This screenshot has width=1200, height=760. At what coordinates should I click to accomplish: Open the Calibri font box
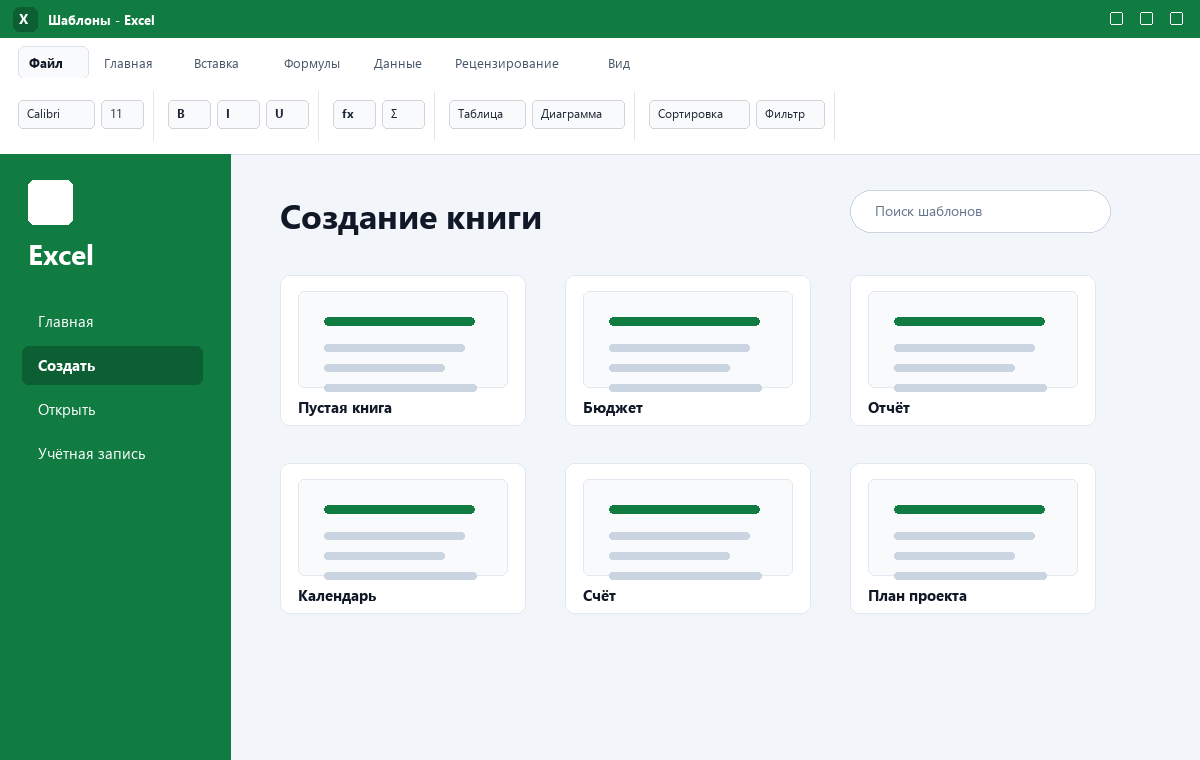point(56,114)
